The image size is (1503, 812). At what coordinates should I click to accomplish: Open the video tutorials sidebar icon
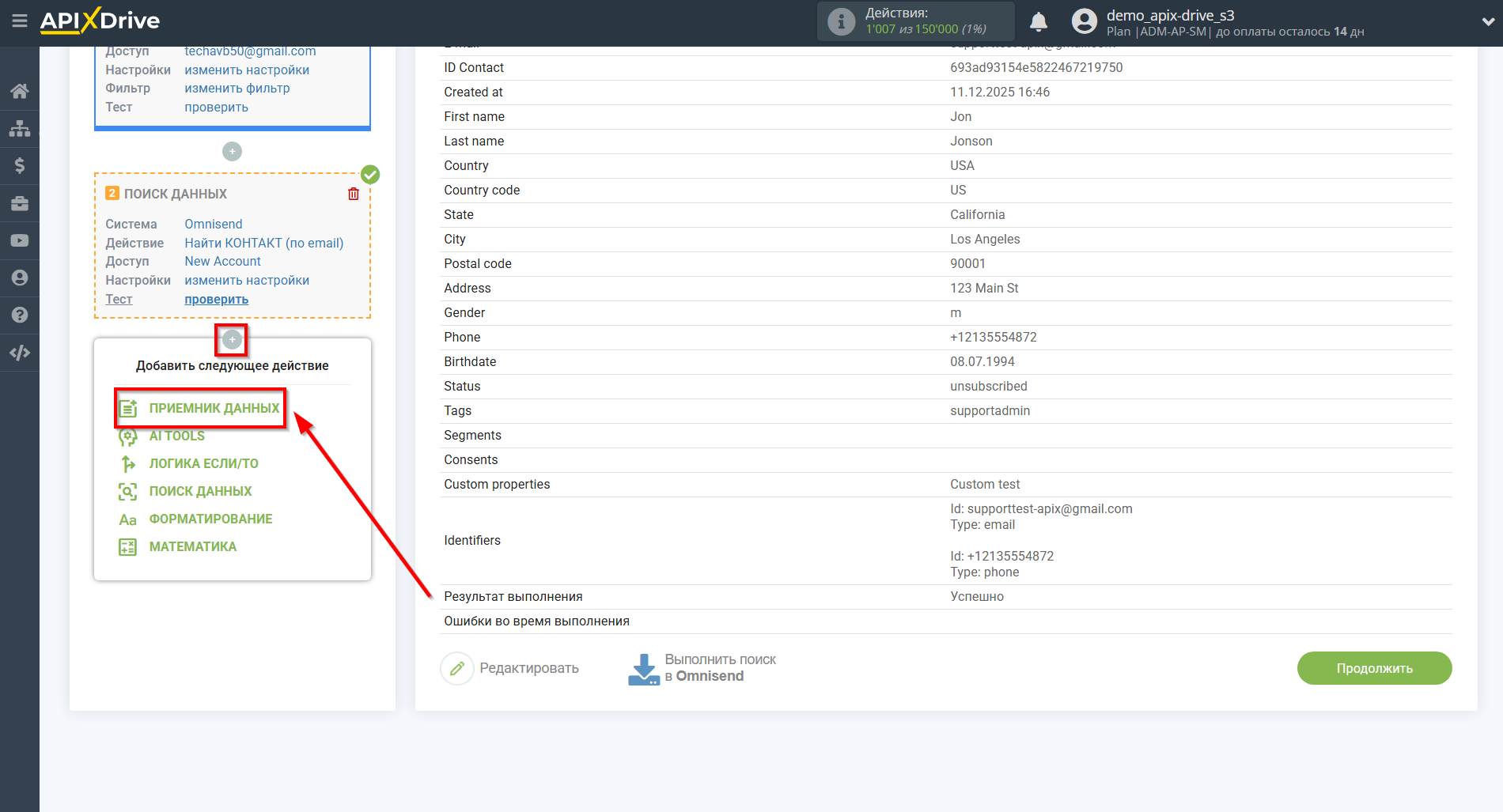pyautogui.click(x=19, y=240)
